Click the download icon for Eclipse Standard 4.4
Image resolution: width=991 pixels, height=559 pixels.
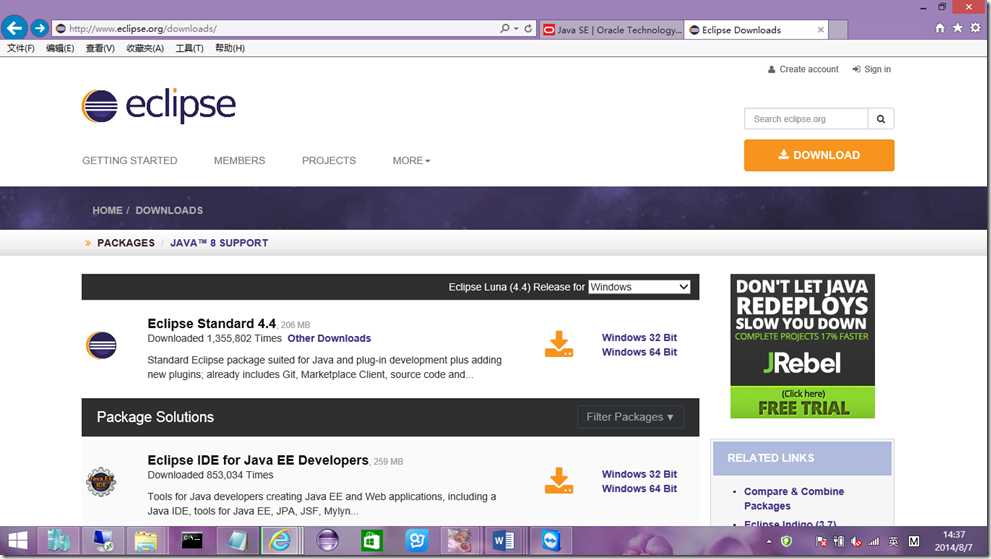(x=559, y=344)
